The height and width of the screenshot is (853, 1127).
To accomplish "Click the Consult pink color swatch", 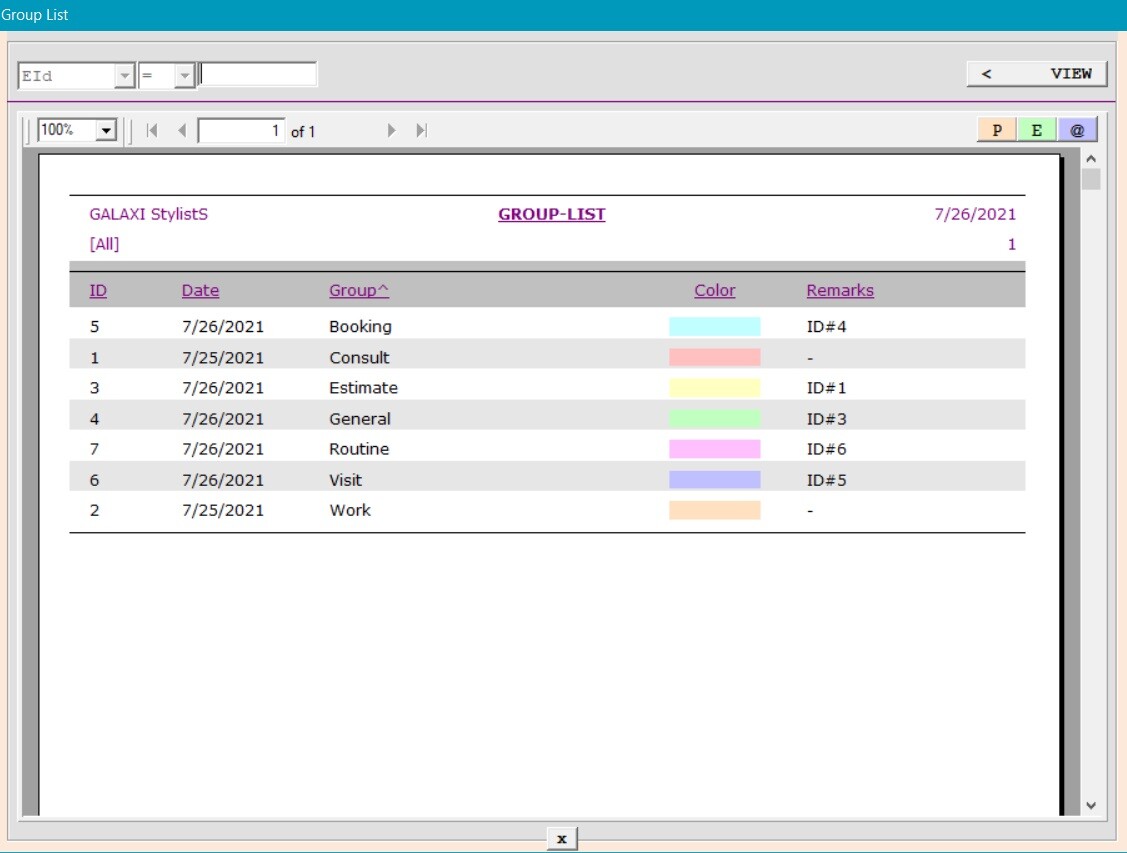I will click(x=714, y=357).
